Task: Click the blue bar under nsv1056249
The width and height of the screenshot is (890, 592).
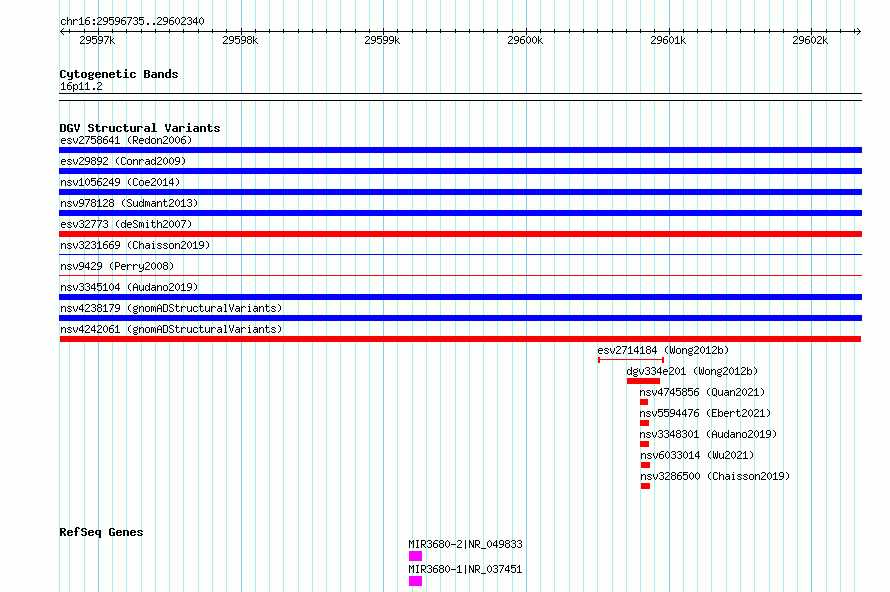Action: click(460, 192)
